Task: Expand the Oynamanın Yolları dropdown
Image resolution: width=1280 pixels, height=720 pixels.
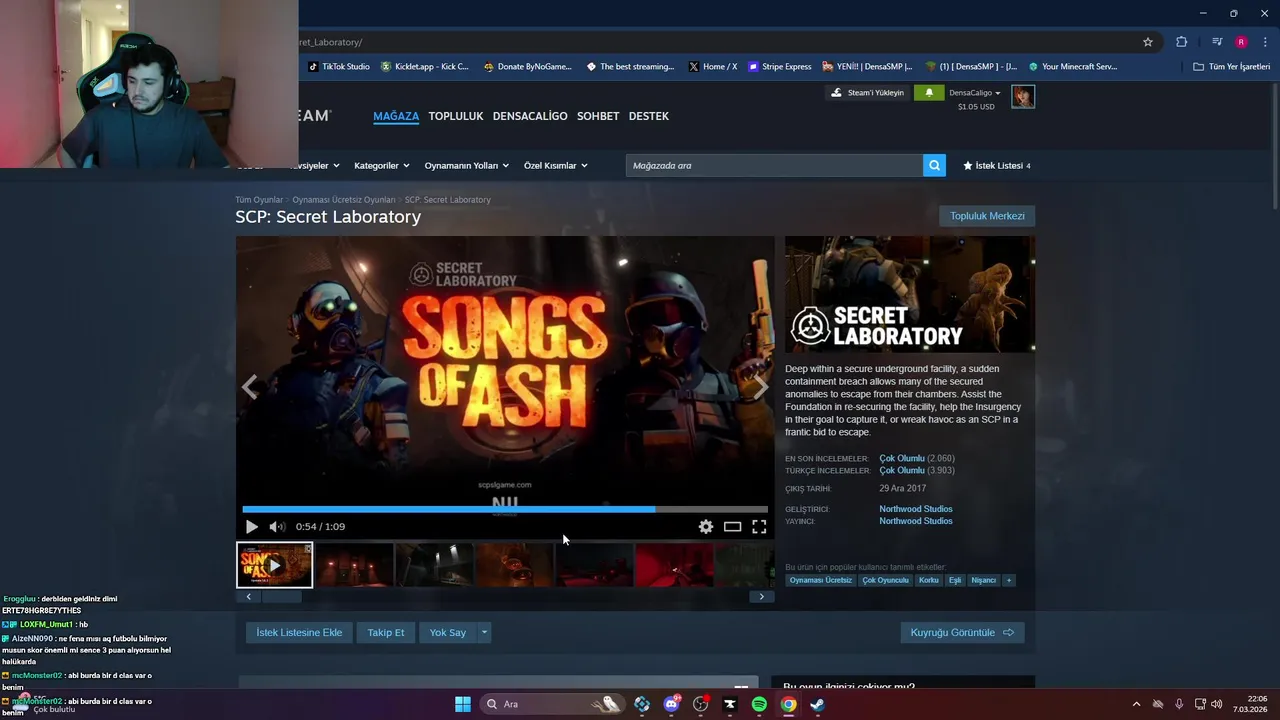Action: click(x=466, y=166)
